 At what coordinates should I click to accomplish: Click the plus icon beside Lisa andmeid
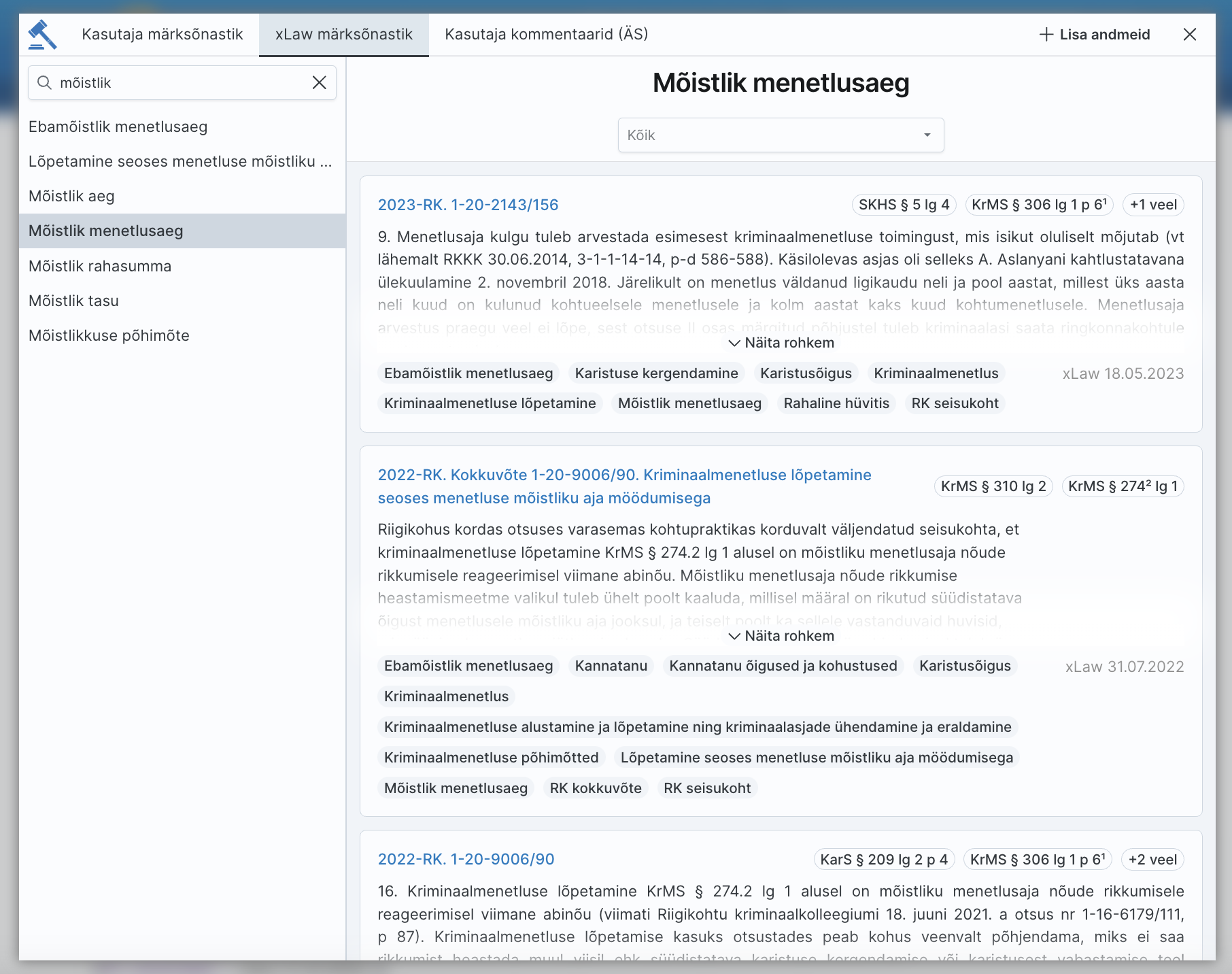tap(1046, 34)
